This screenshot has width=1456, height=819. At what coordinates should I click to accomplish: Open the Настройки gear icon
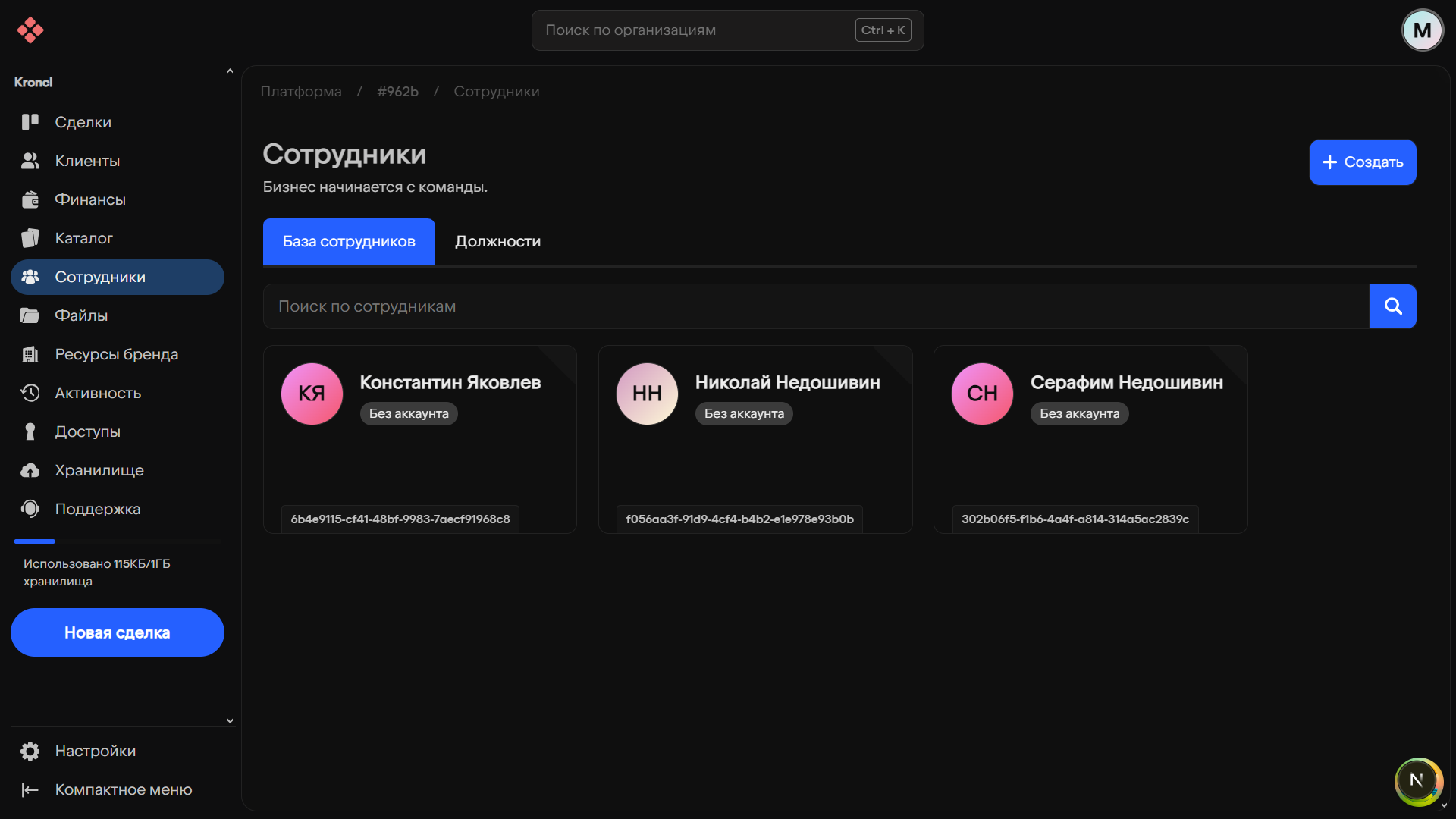tap(30, 751)
